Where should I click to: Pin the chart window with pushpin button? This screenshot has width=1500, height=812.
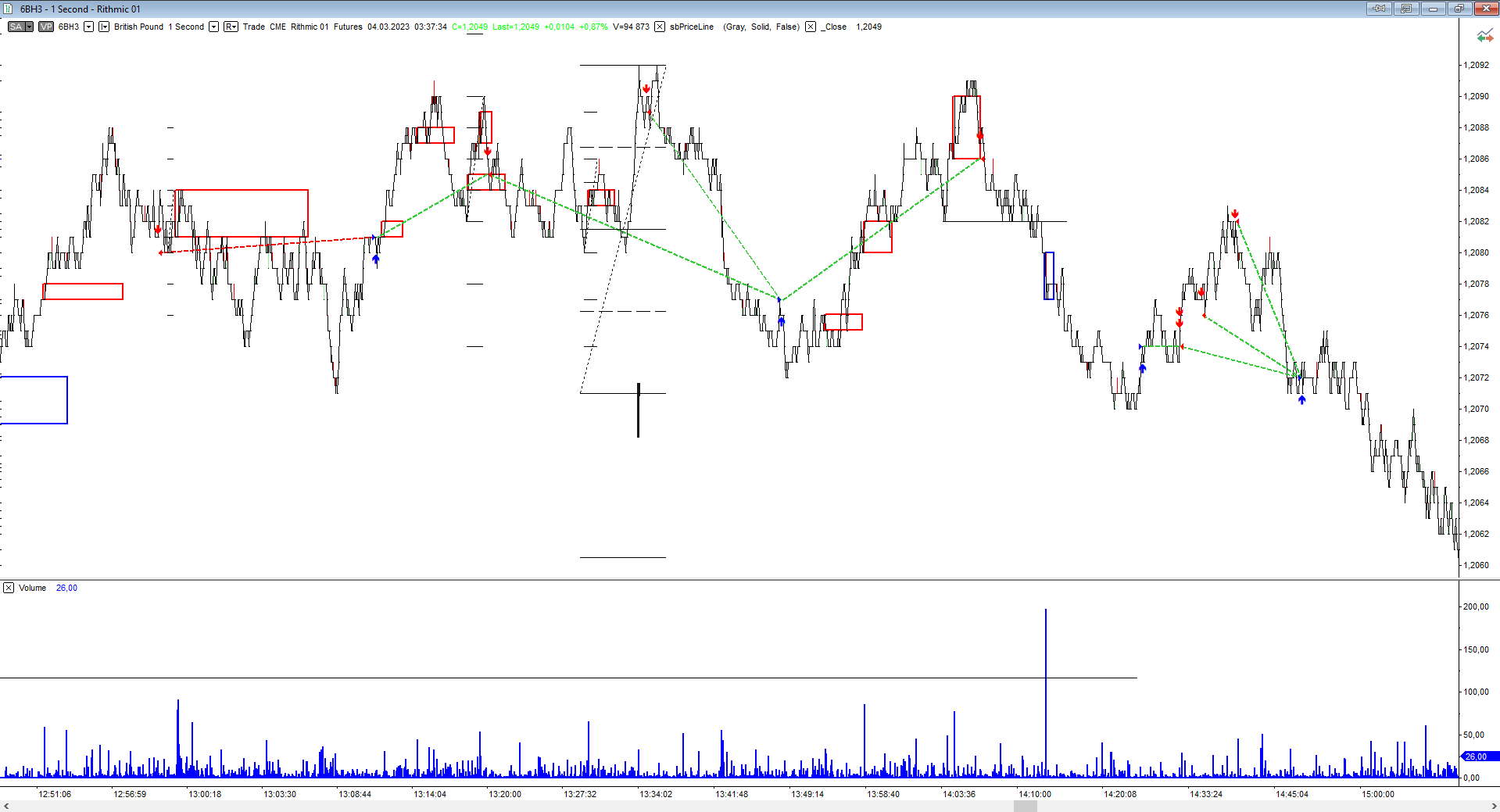point(1378,9)
